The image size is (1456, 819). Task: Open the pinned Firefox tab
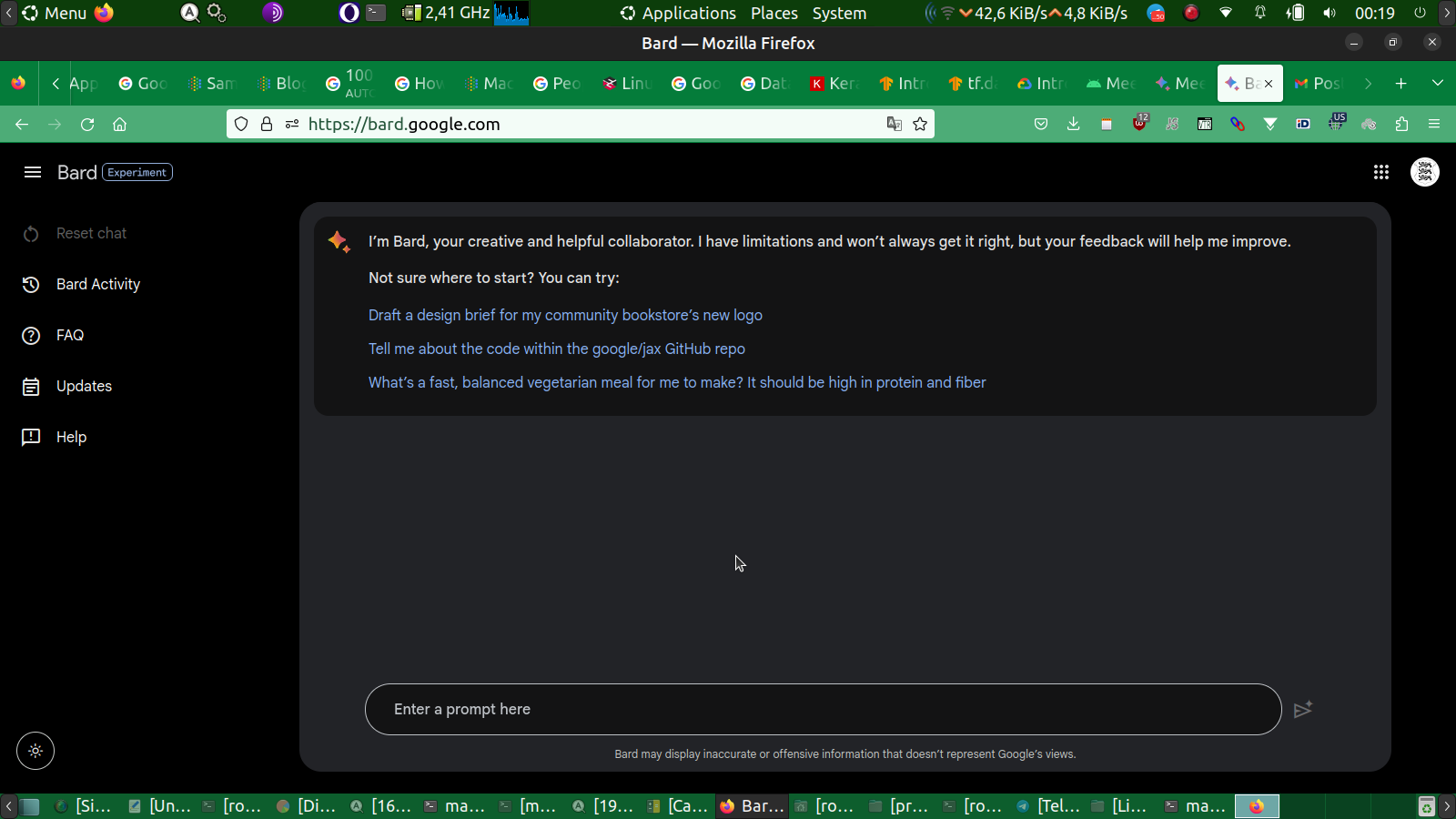(18, 84)
